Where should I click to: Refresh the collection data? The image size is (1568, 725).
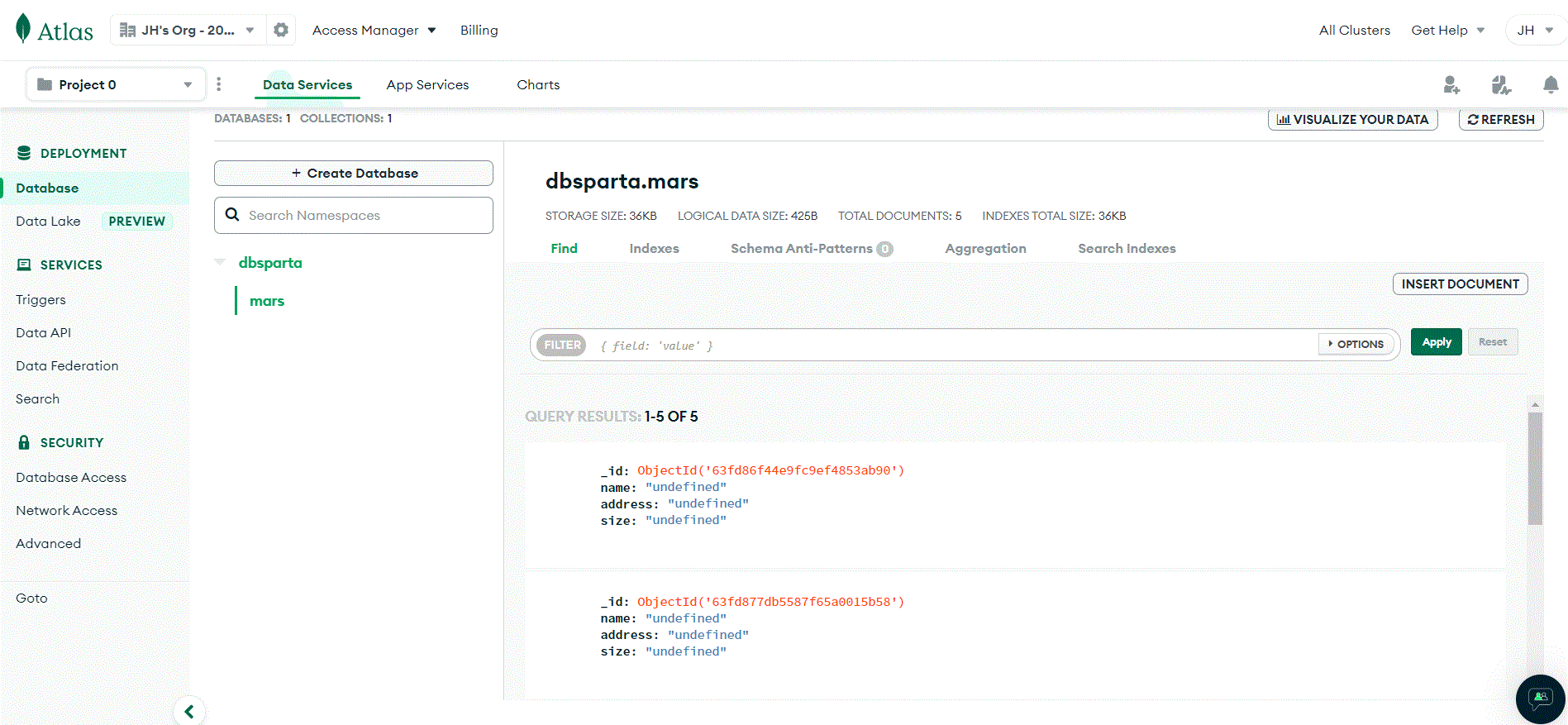(1501, 119)
